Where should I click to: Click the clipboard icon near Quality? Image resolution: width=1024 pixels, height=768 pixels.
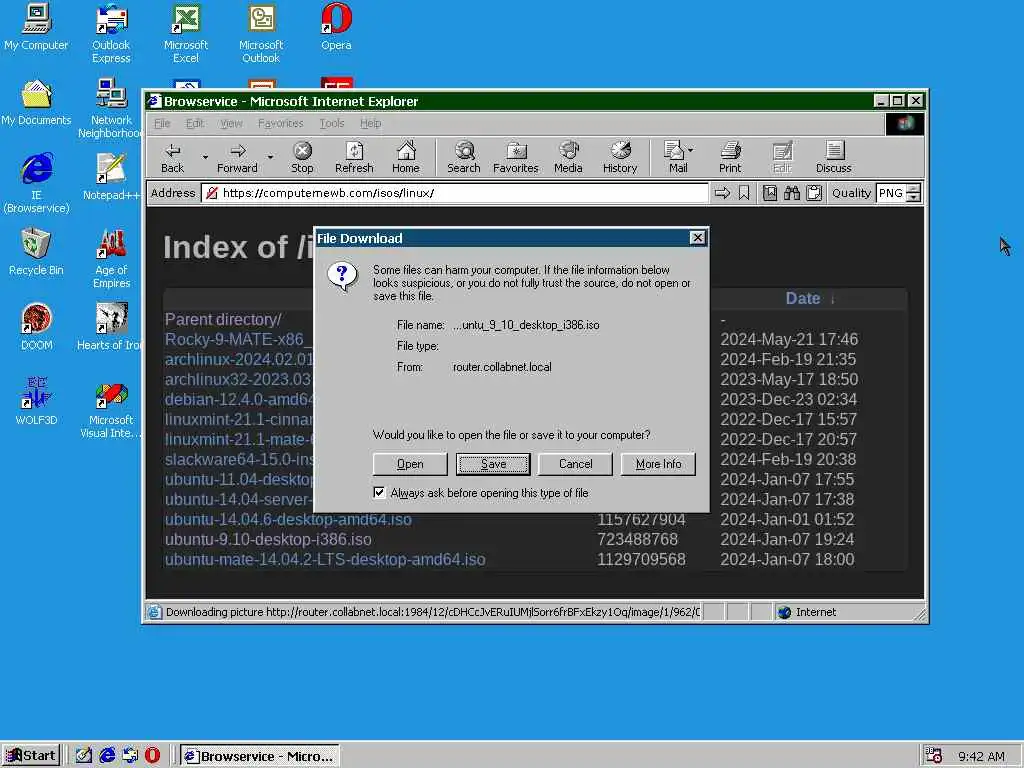click(814, 193)
